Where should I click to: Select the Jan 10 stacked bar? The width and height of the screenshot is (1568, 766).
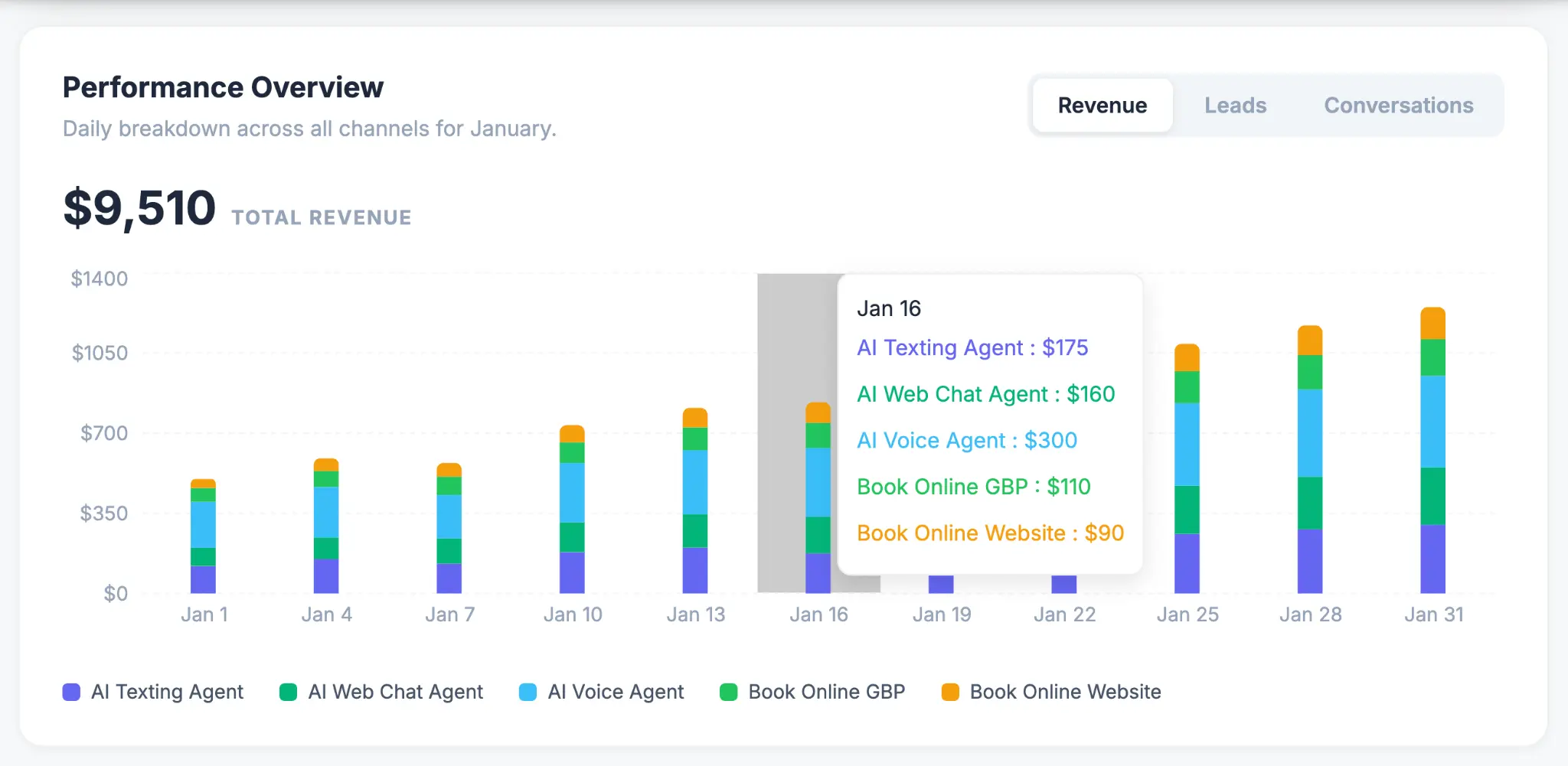coord(572,509)
